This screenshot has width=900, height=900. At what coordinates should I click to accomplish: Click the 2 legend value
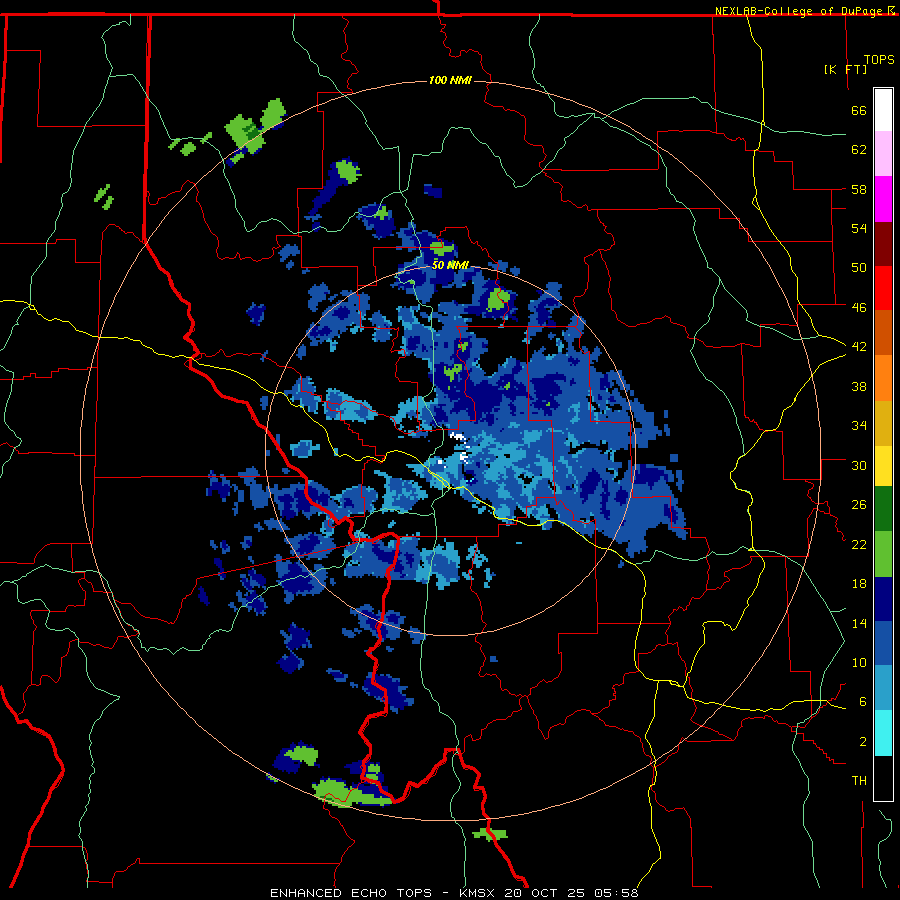(863, 741)
